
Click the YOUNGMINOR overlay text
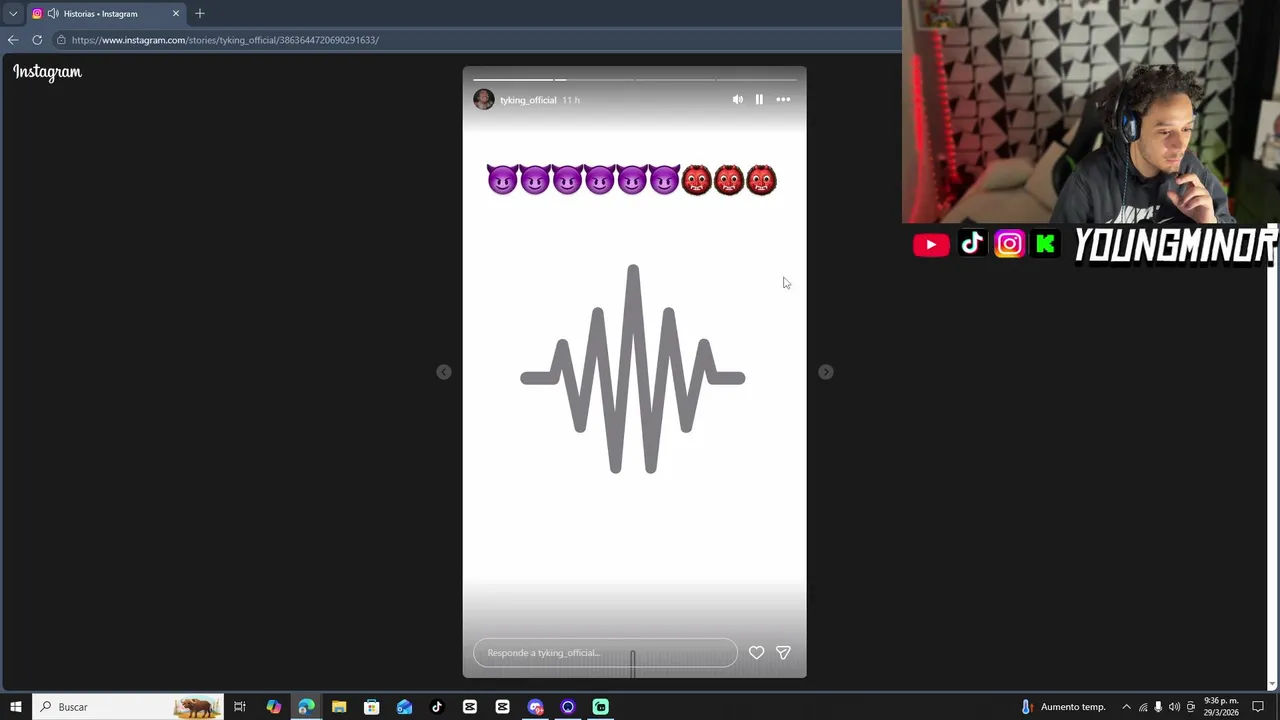[1175, 245]
